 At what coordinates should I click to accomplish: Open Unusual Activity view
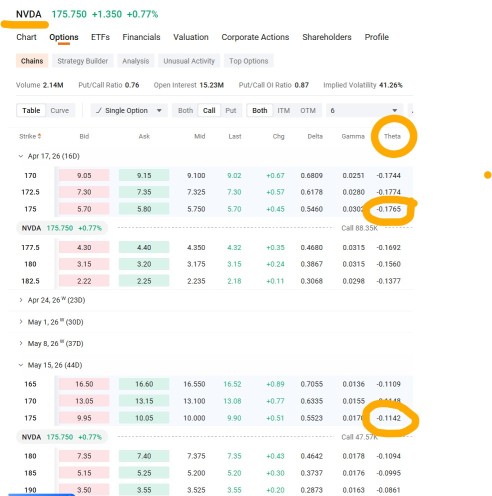click(x=189, y=61)
